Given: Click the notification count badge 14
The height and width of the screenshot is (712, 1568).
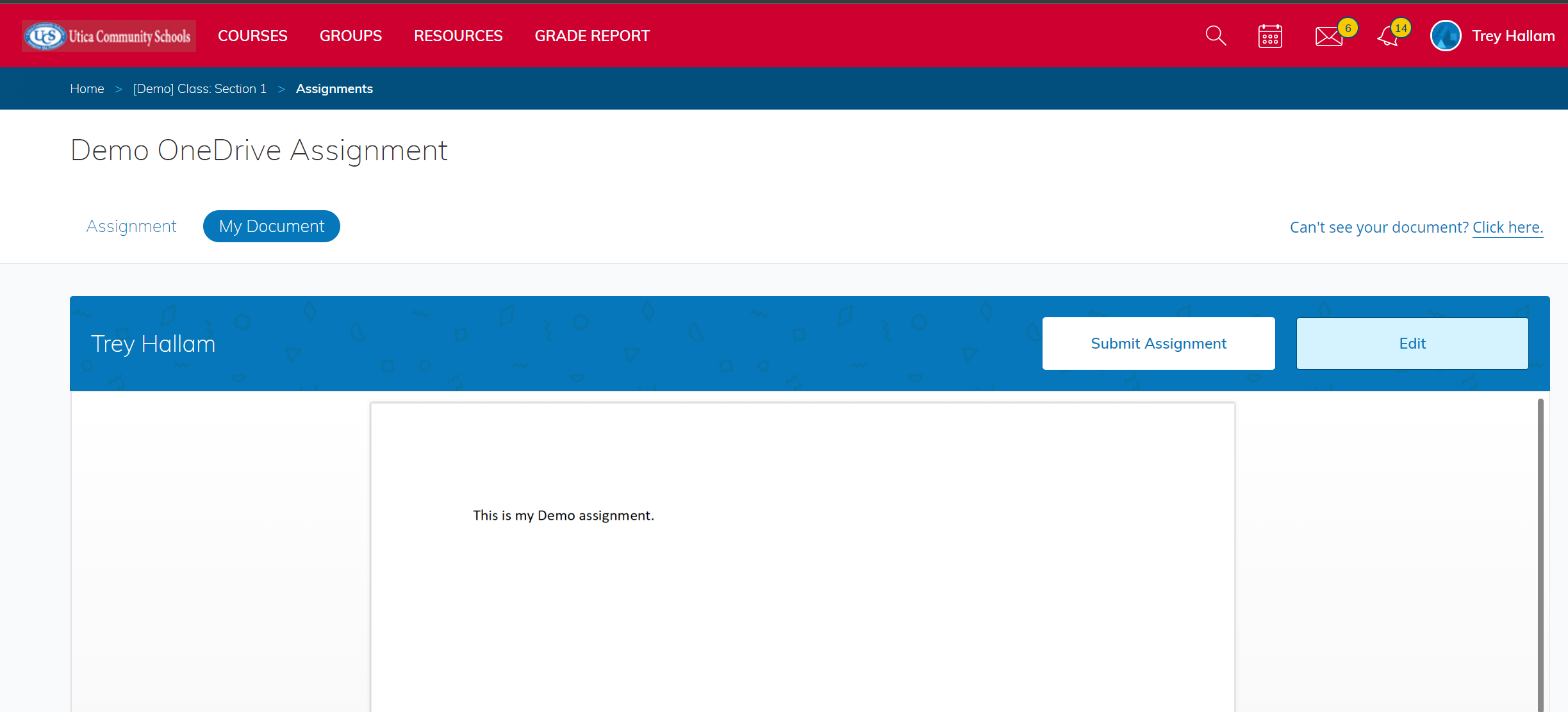Looking at the screenshot, I should (x=1401, y=28).
